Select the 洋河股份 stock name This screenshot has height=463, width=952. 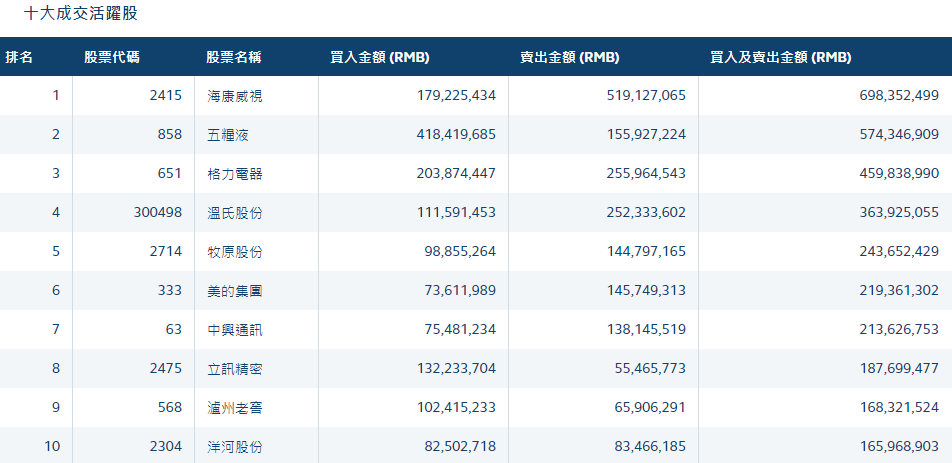click(x=234, y=447)
